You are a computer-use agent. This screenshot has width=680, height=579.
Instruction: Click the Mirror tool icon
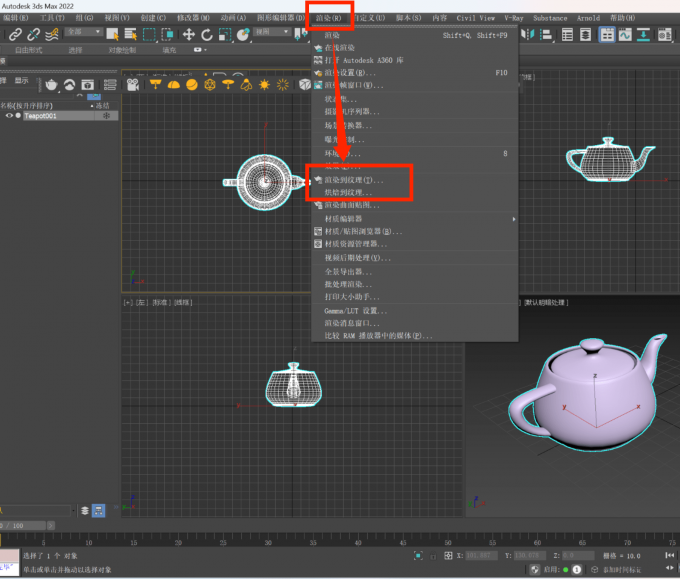(x=528, y=34)
